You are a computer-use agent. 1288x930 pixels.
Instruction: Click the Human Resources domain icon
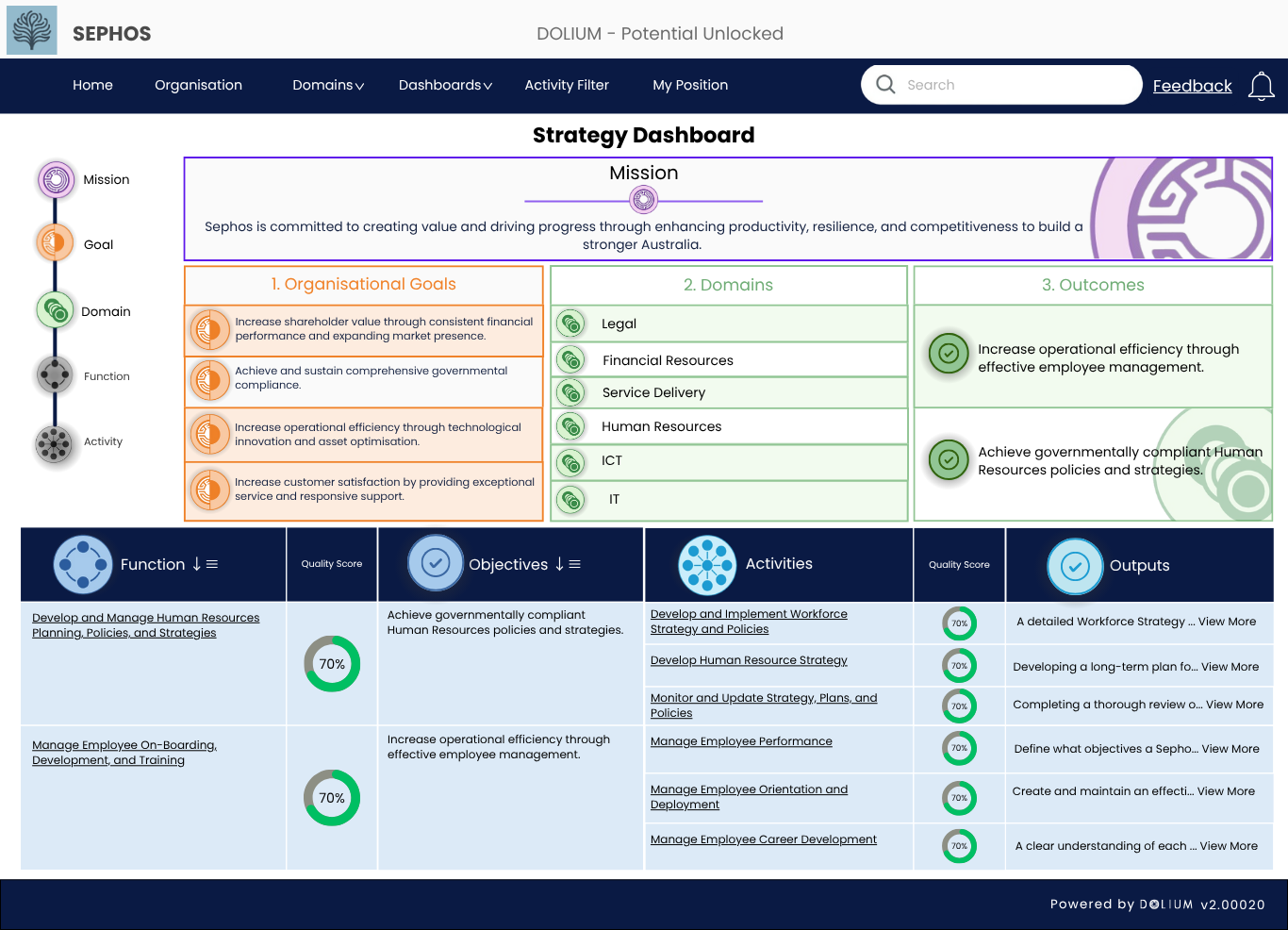tap(570, 426)
